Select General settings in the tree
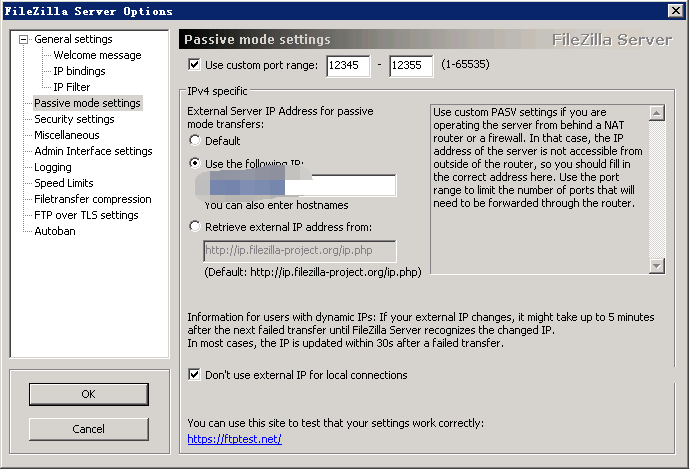This screenshot has height=469, width=690. [x=73, y=39]
